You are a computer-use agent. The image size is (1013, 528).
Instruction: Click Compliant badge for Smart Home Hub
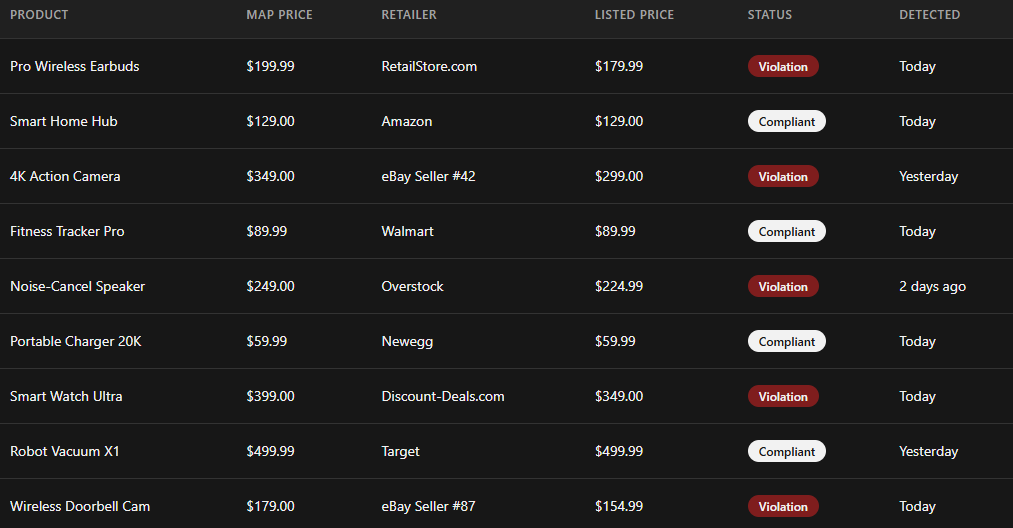(x=786, y=122)
